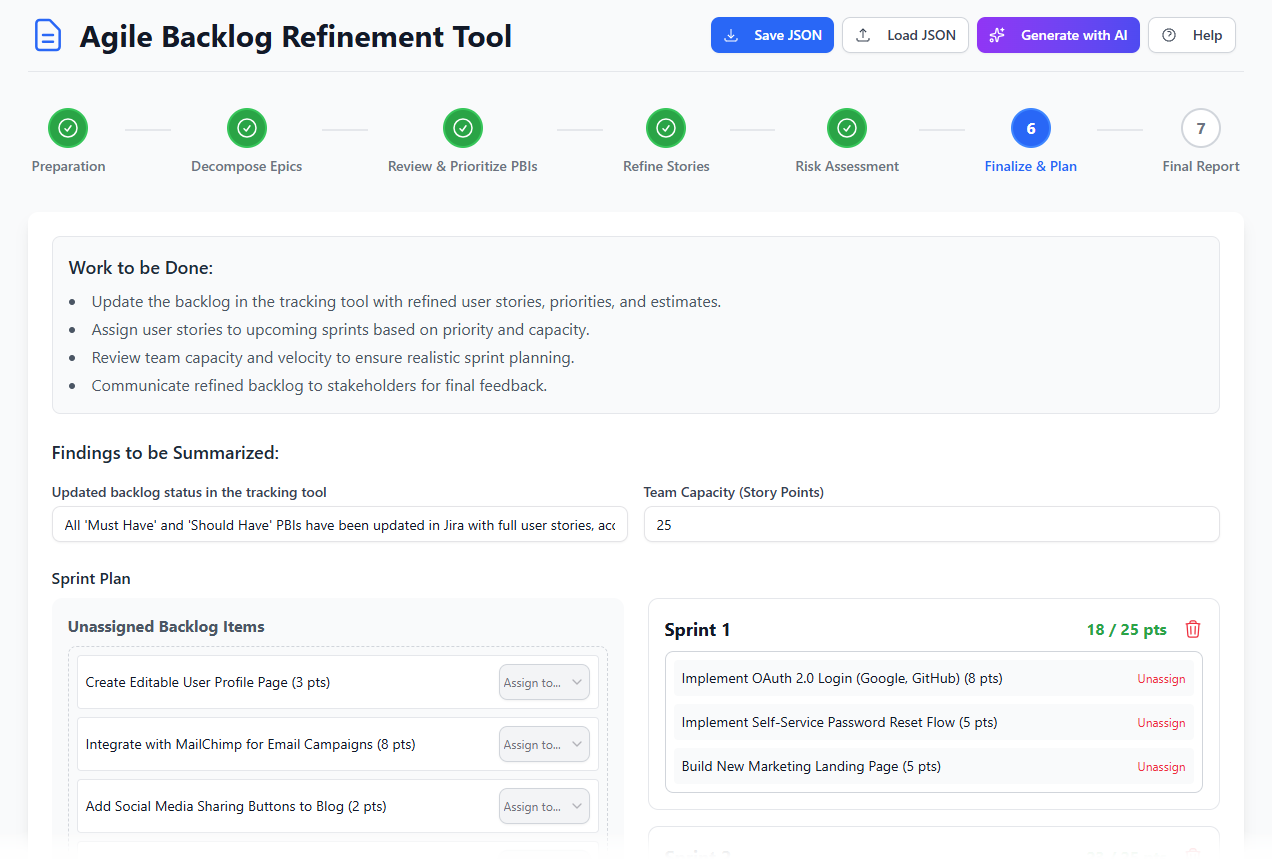Switch to the Final Report step

point(1200,127)
